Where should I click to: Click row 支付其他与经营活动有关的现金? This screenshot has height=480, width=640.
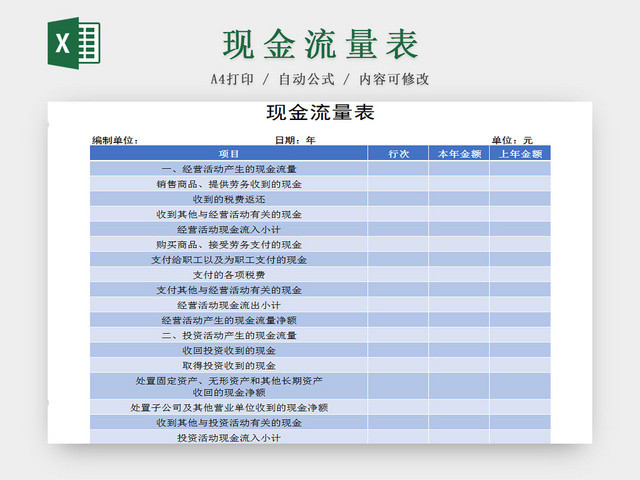[x=320, y=290]
